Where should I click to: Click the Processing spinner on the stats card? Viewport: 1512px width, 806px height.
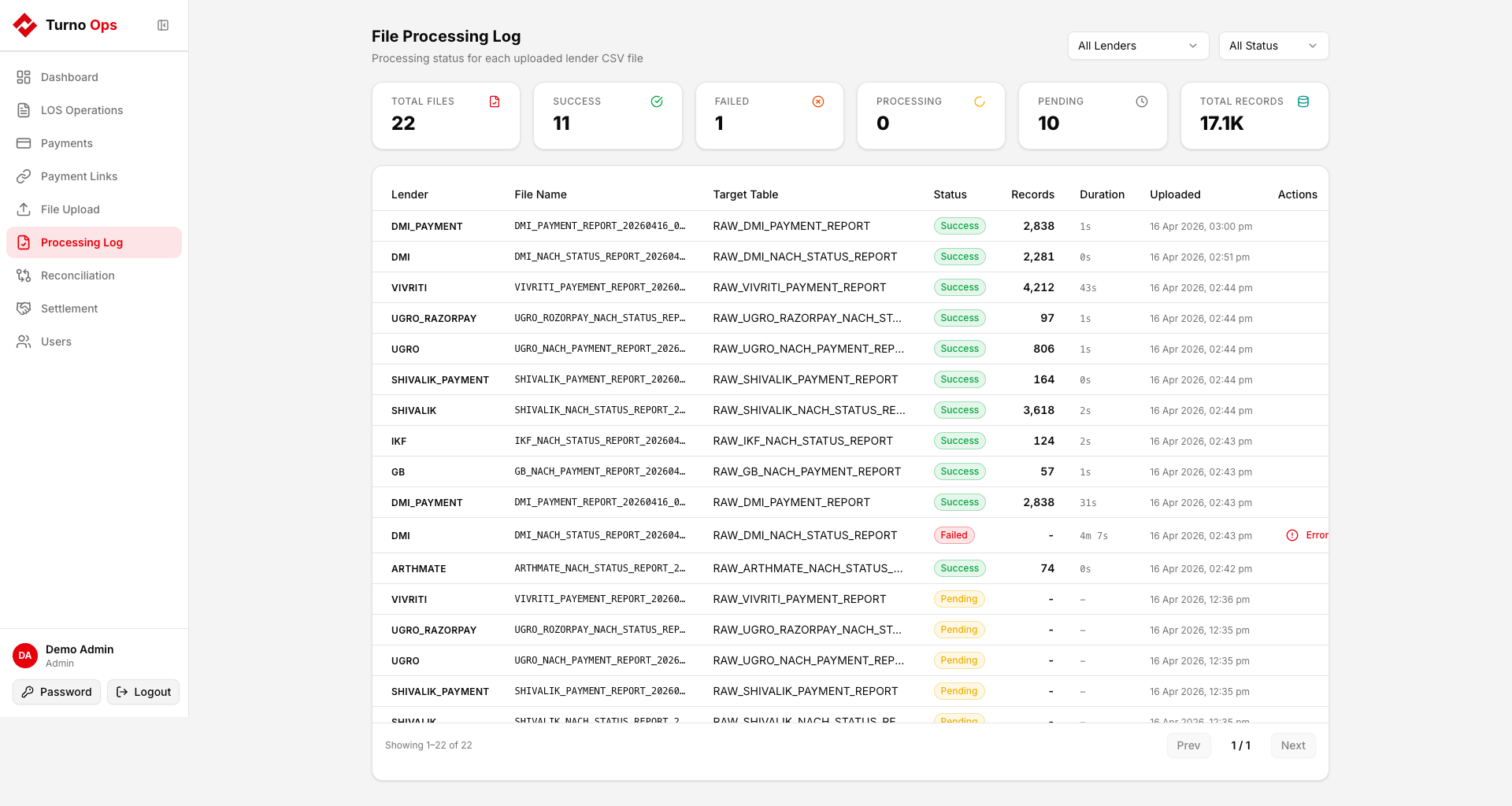click(x=979, y=101)
